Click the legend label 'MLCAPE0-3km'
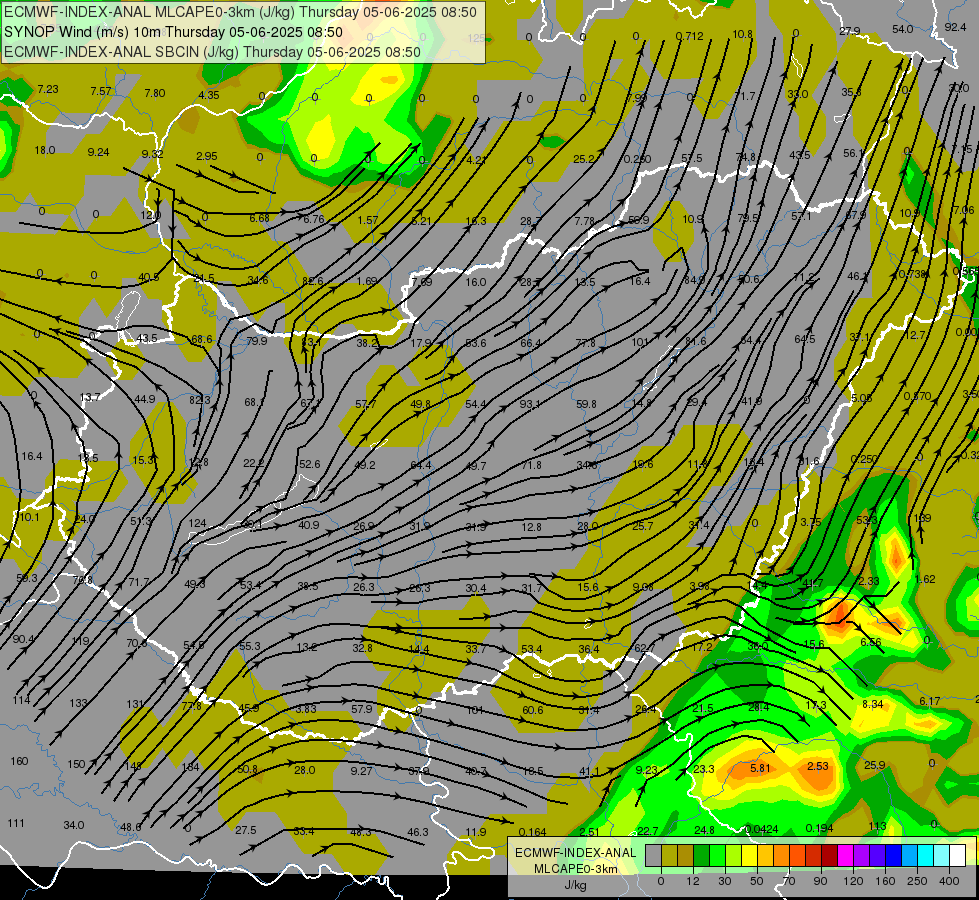This screenshot has width=979, height=900. (576, 869)
